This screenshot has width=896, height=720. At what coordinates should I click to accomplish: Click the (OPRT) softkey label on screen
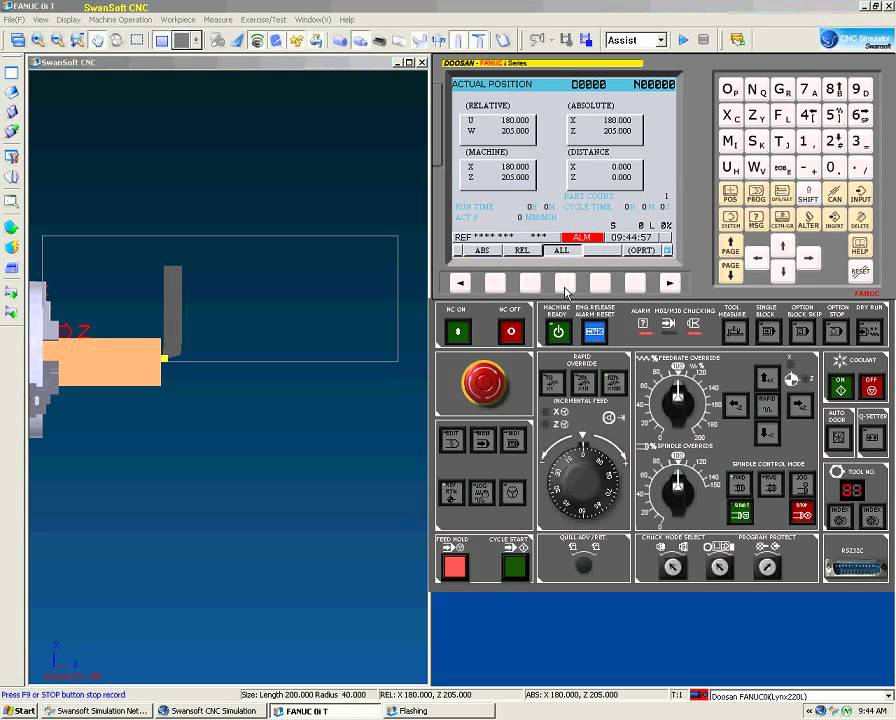point(641,250)
